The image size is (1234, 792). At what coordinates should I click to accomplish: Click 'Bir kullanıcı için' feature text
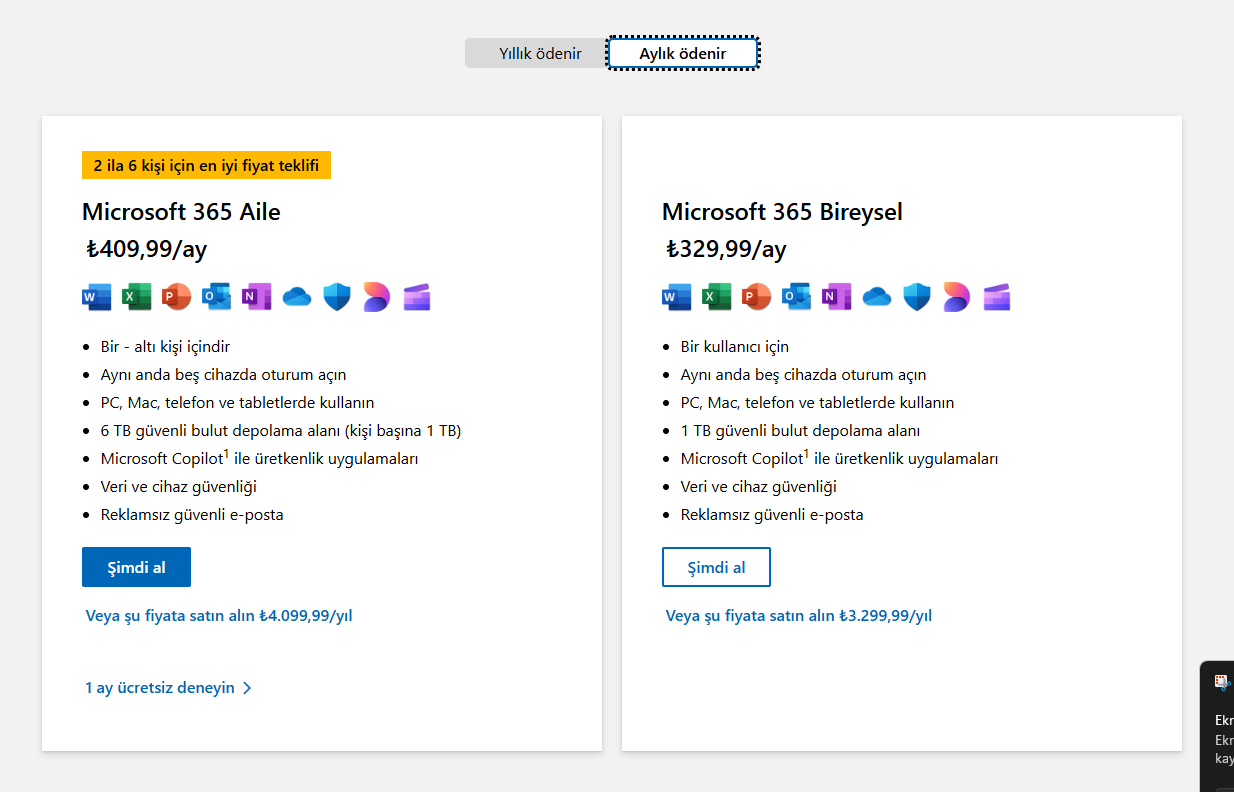pyautogui.click(x=735, y=347)
